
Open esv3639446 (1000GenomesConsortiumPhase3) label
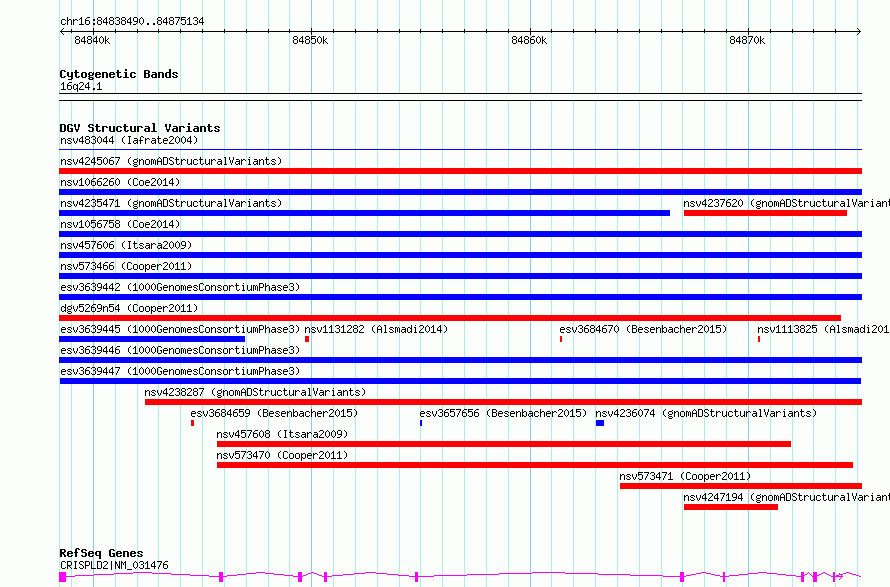pyautogui.click(x=180, y=350)
